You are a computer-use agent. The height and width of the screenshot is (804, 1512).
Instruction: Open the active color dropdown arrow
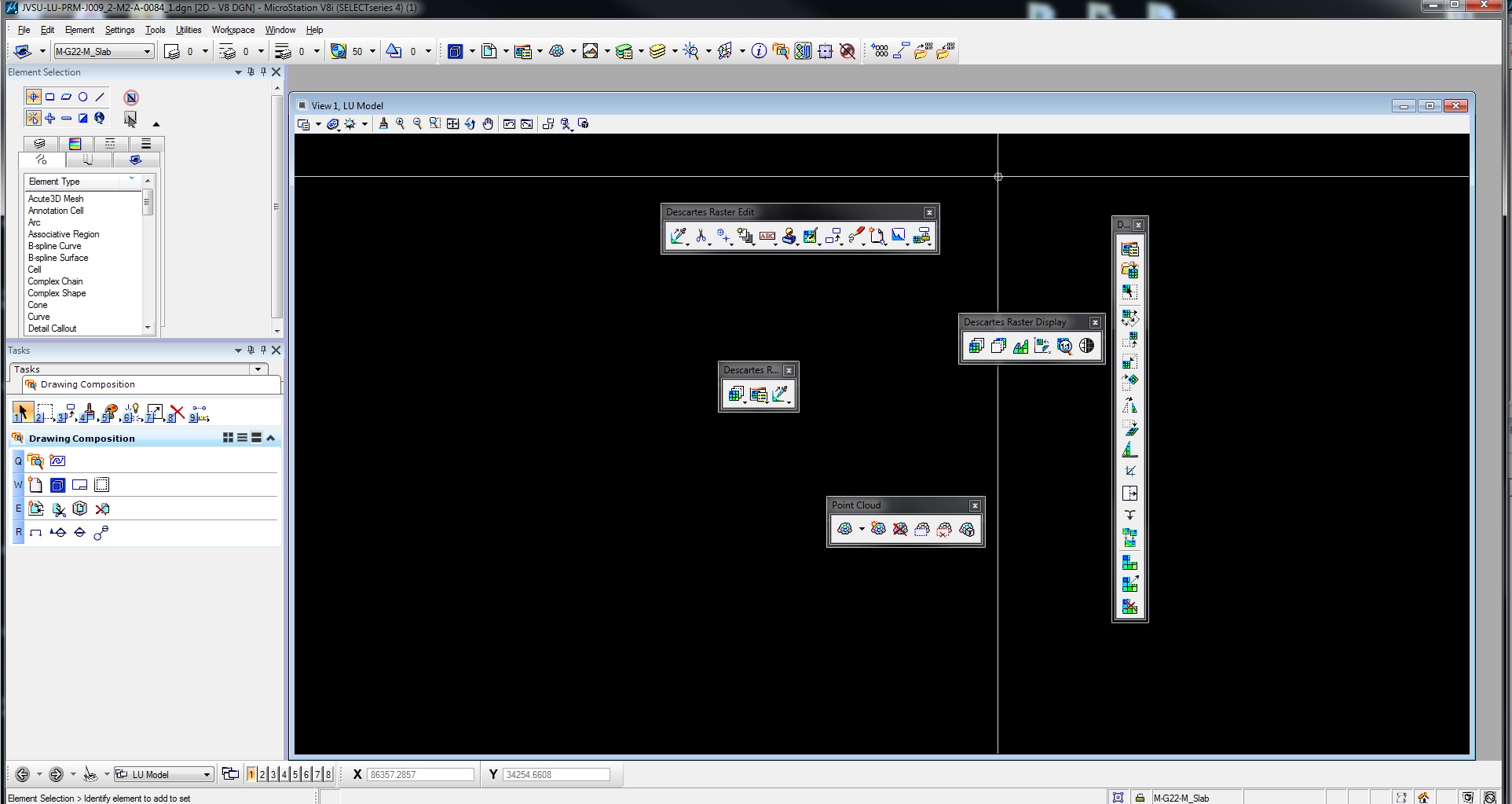pyautogui.click(x=206, y=51)
